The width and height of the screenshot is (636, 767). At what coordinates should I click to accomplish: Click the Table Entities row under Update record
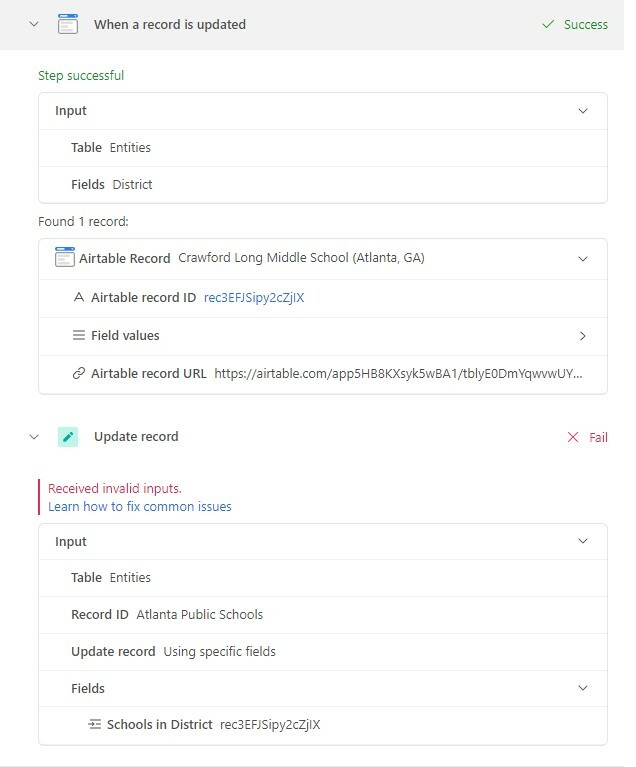(x=323, y=578)
